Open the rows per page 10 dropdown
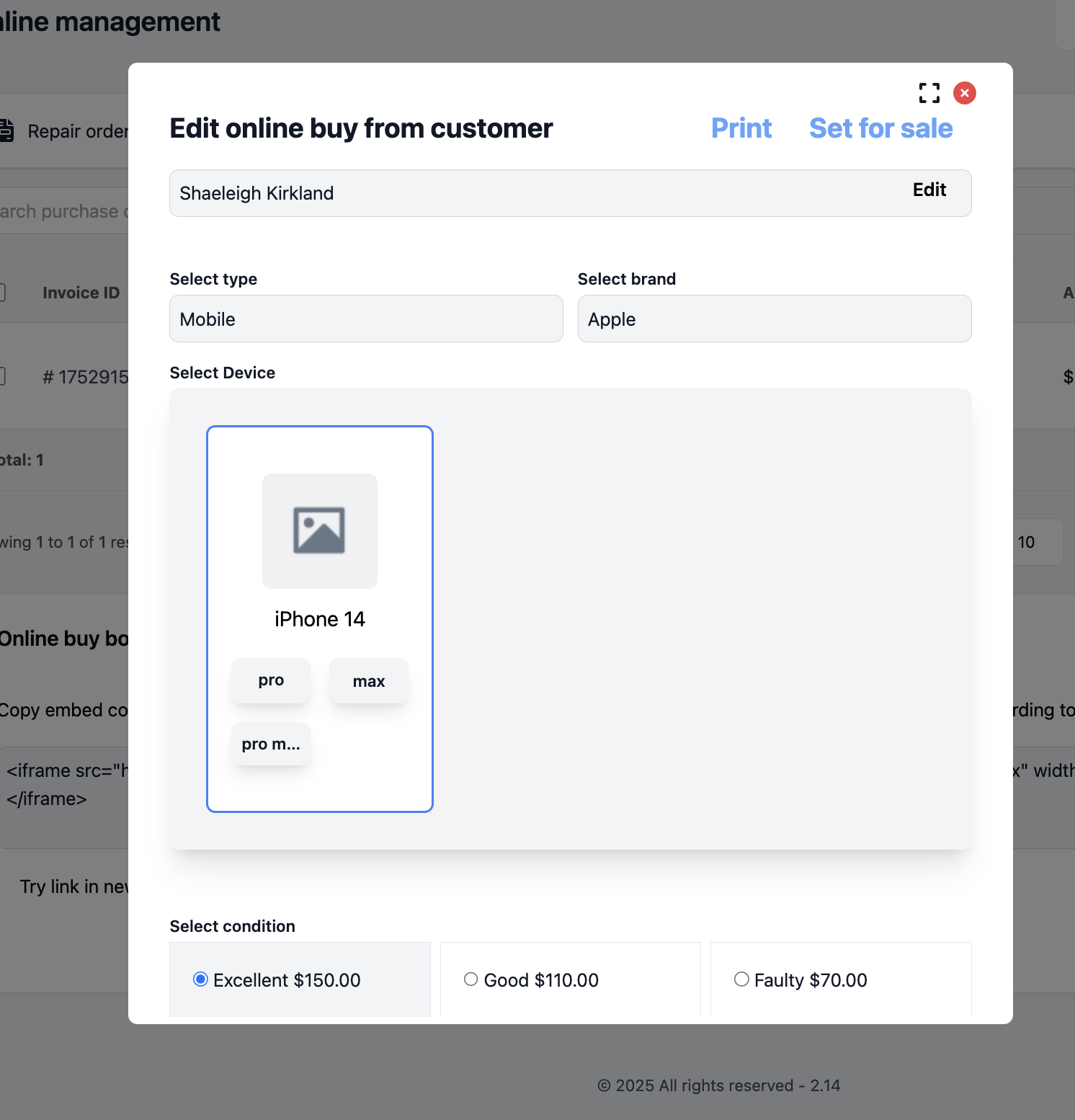The width and height of the screenshot is (1075, 1120). click(x=1035, y=542)
